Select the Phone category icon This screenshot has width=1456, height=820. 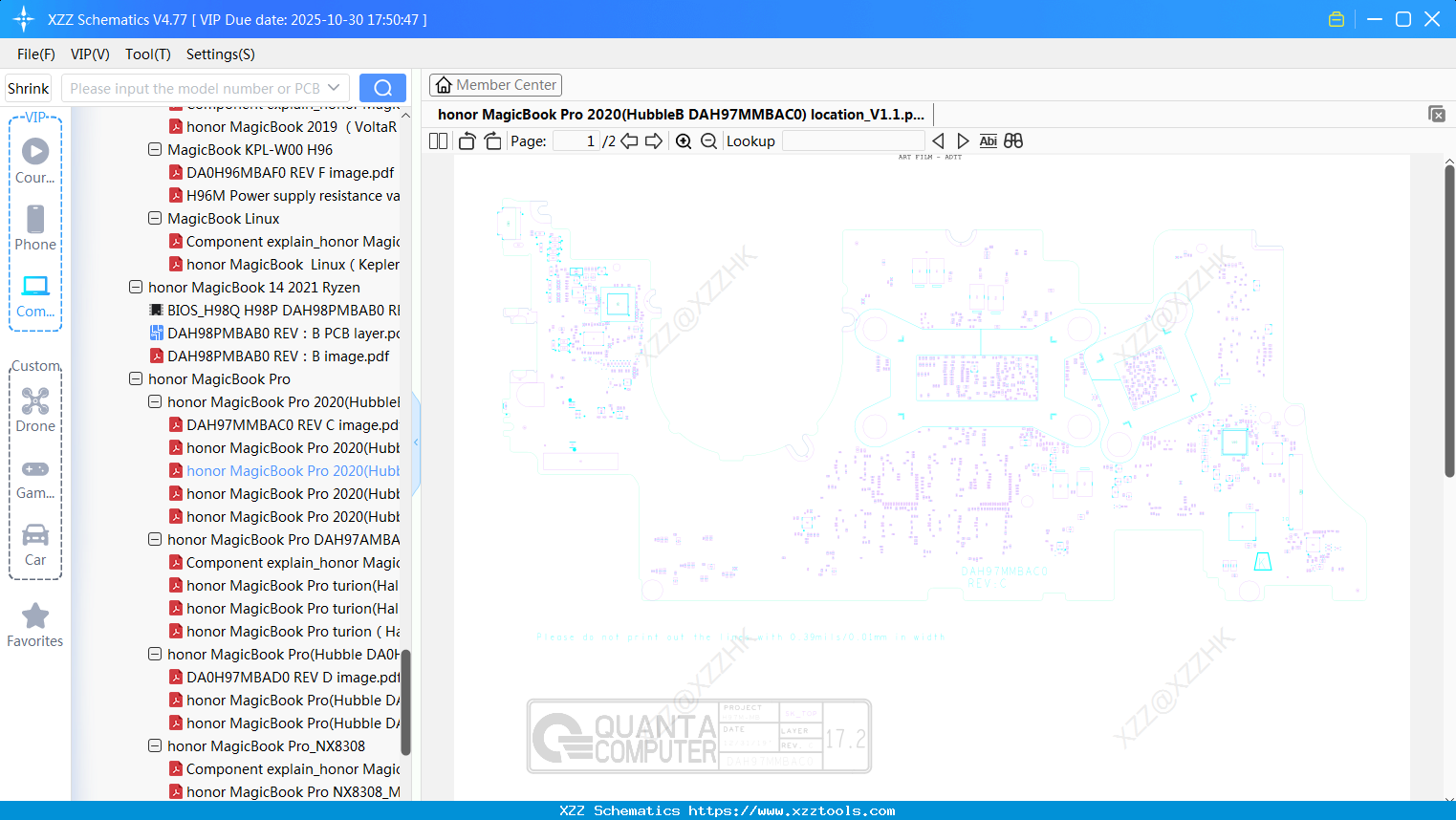point(35,227)
